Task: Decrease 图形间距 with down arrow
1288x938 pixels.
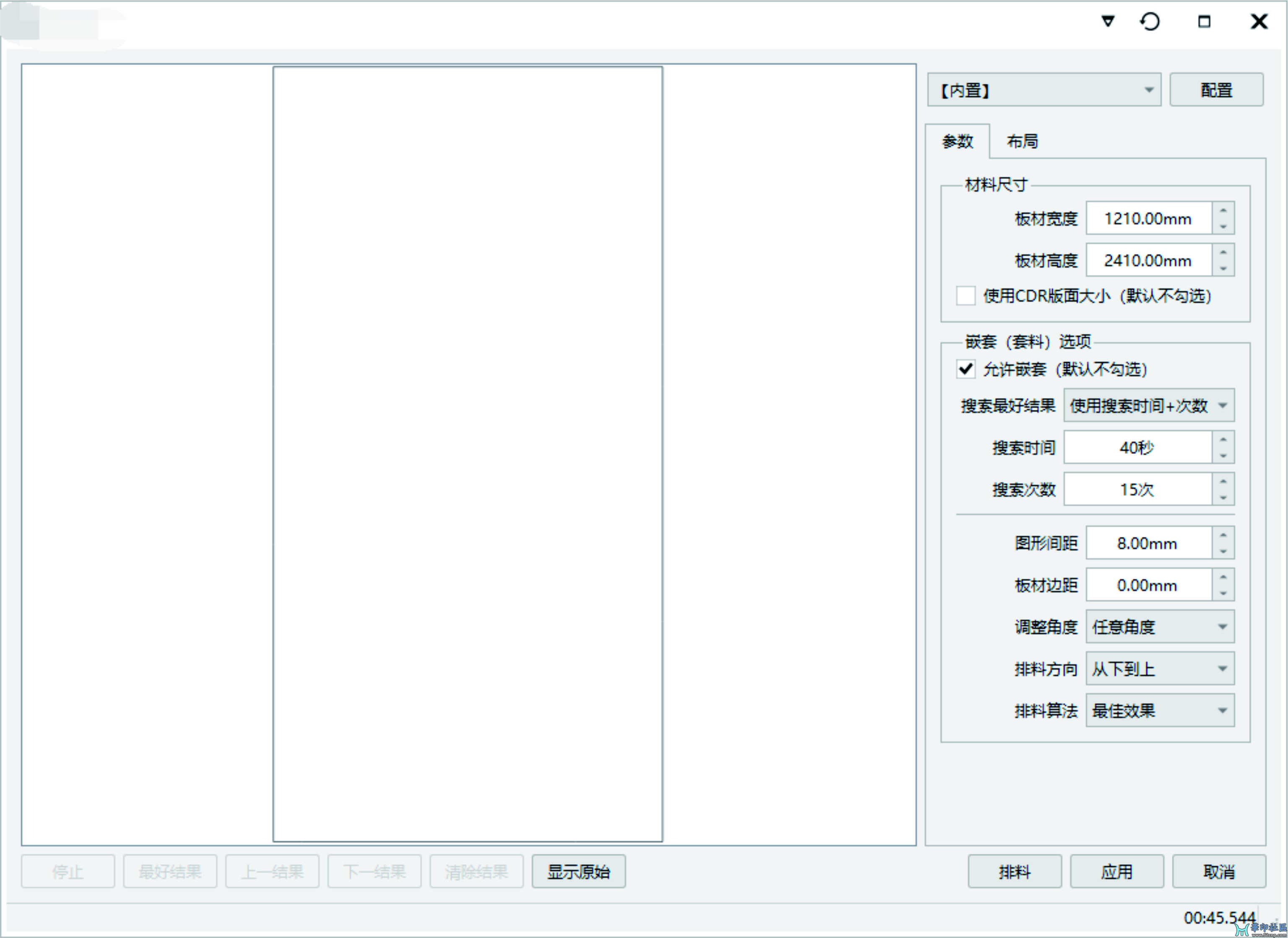Action: coord(1223,551)
